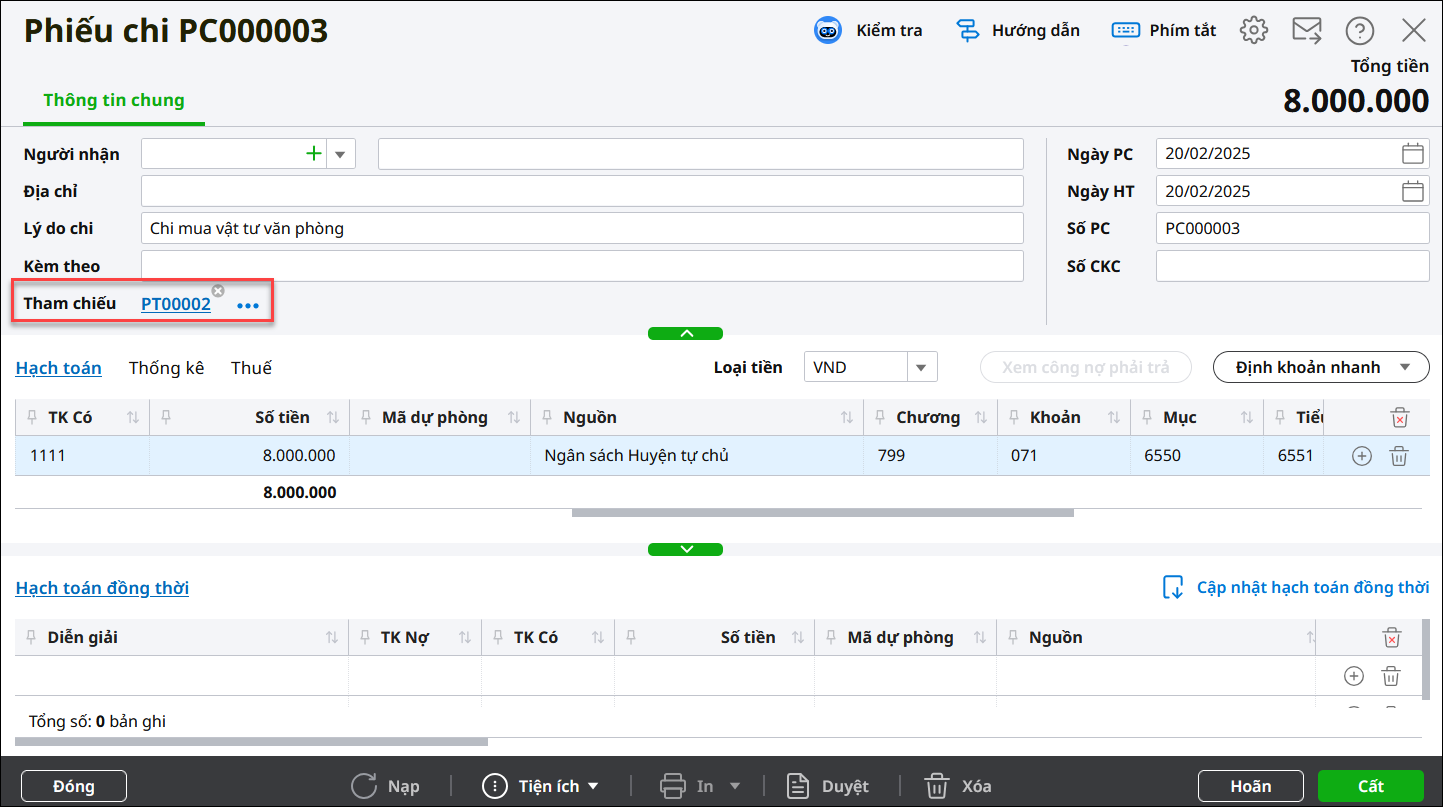Screen dimensions: 1443x807
Task: Click the envelope feedback icon
Action: pos(1306,30)
